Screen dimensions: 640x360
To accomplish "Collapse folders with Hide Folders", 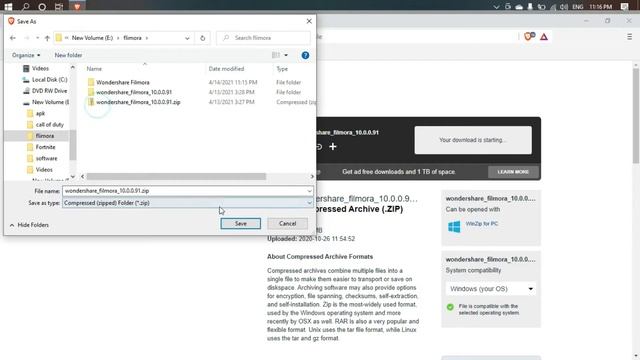I will click(29, 225).
